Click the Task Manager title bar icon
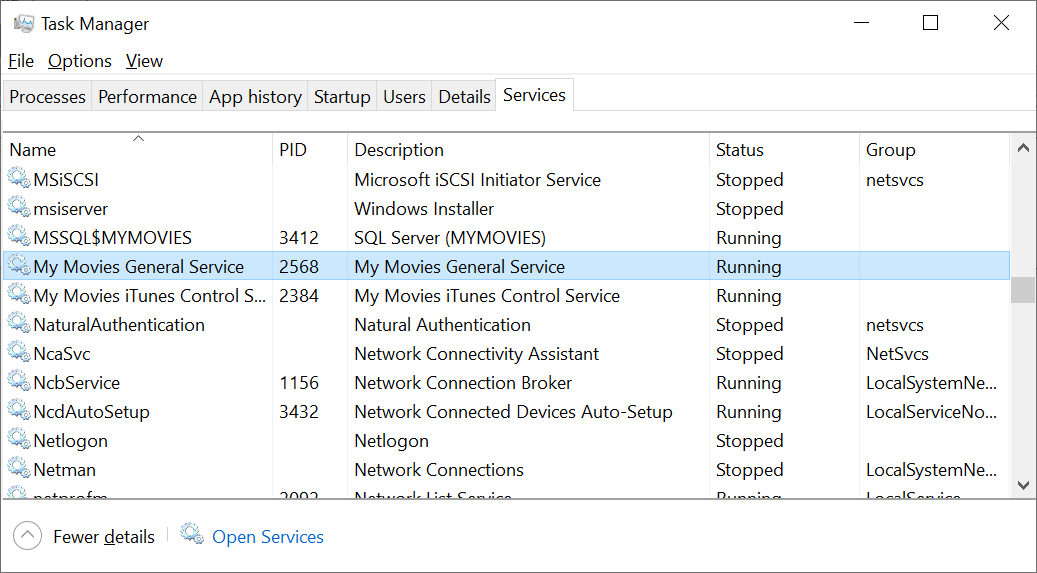The height and width of the screenshot is (573, 1037). (23, 24)
